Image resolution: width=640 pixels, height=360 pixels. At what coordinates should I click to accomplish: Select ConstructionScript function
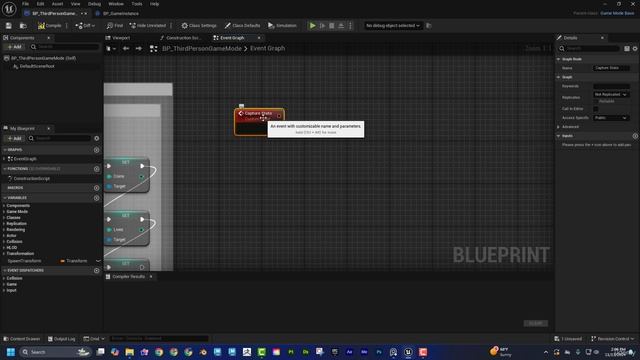click(x=31, y=179)
